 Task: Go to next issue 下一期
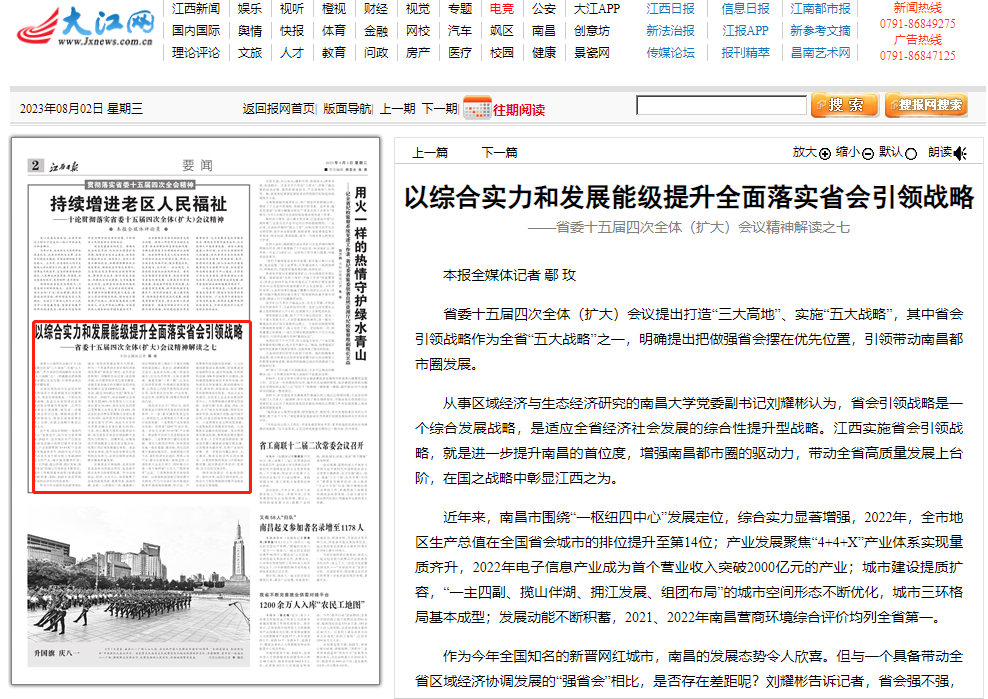(439, 109)
